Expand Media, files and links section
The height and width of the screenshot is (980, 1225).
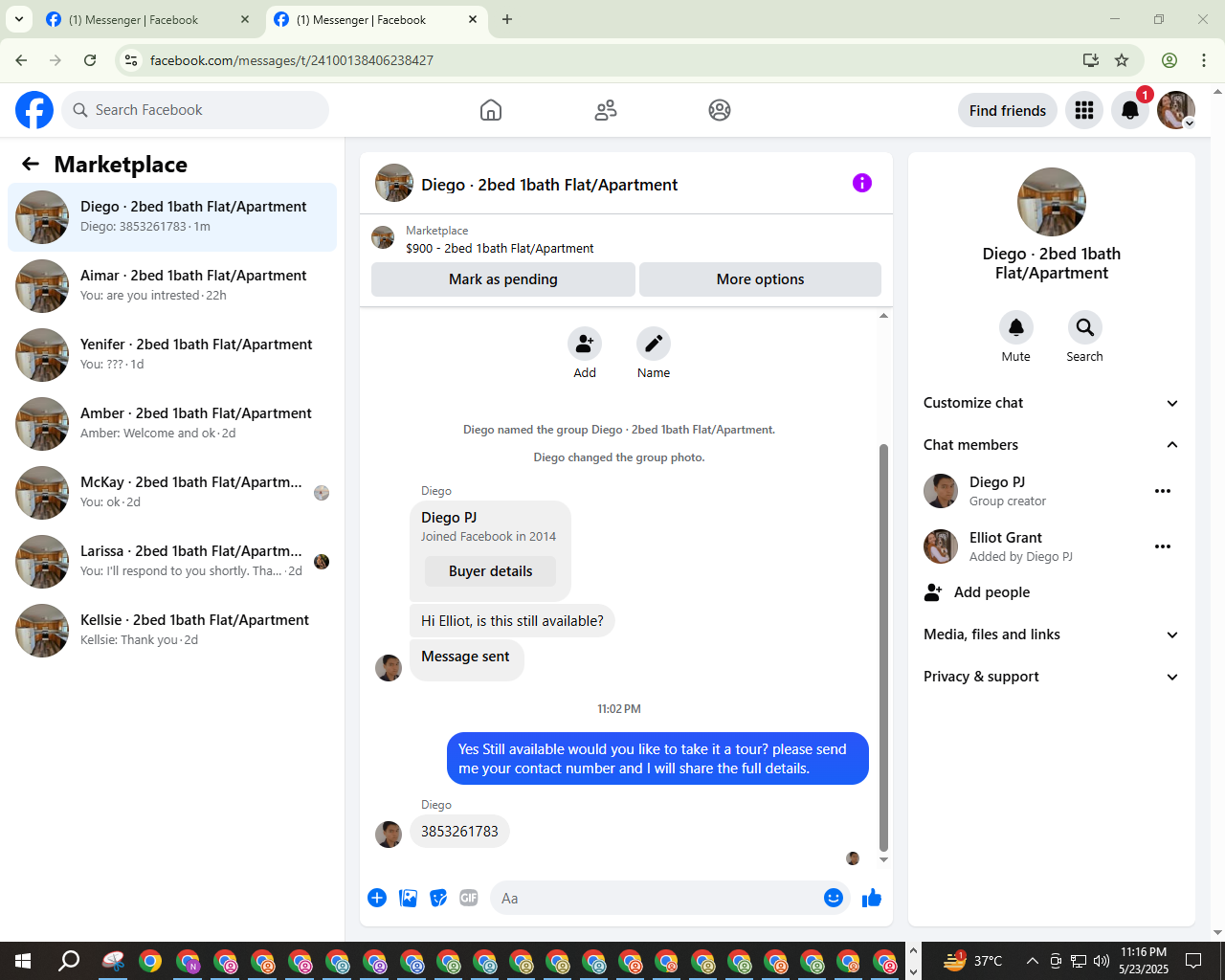pos(1051,635)
